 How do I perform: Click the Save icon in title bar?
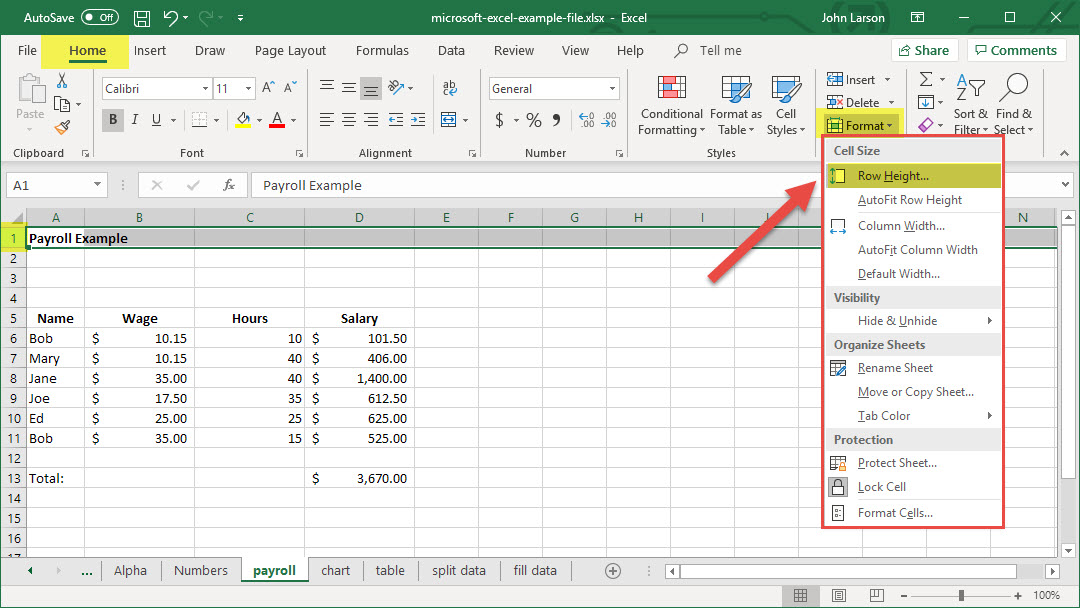142,18
